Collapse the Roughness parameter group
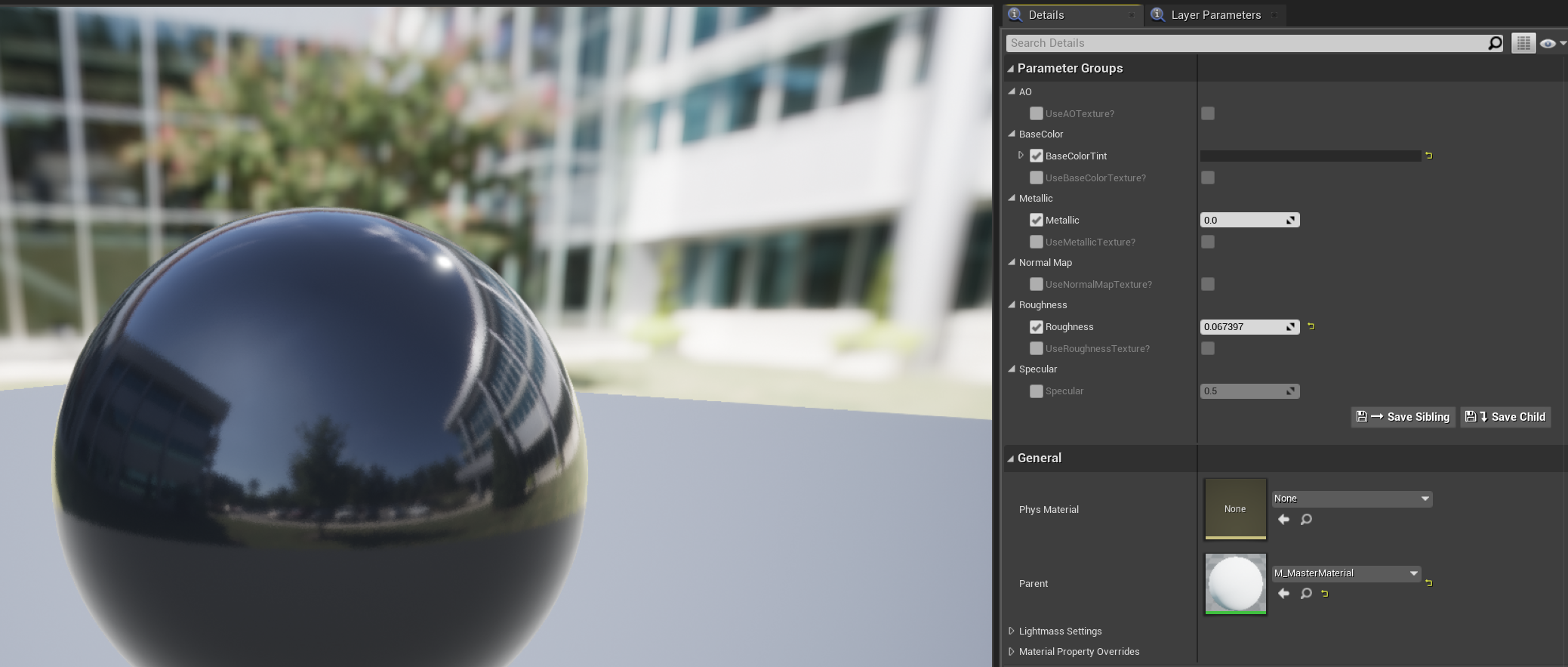 (1012, 304)
